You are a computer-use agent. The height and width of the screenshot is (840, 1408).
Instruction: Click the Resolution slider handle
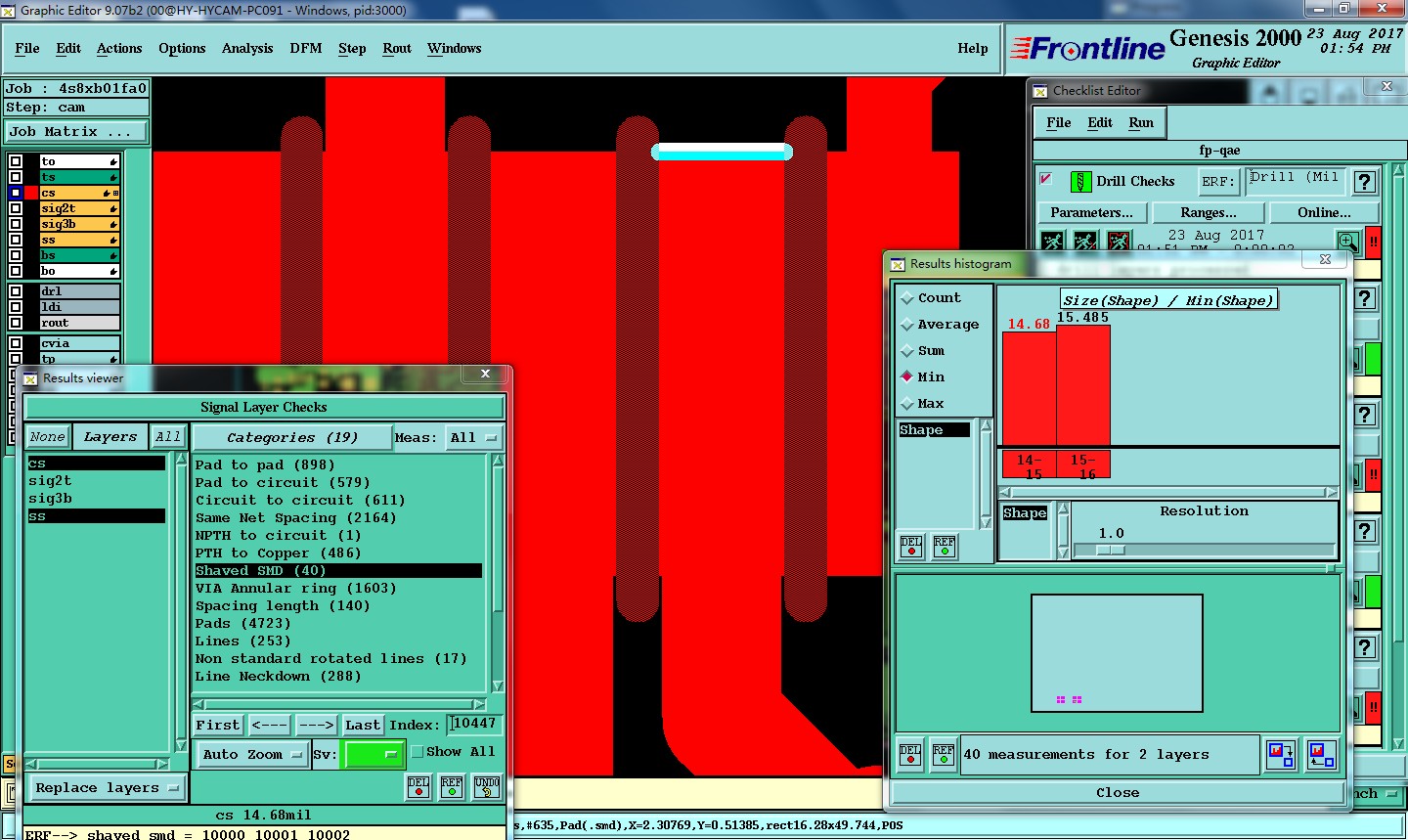click(1111, 550)
